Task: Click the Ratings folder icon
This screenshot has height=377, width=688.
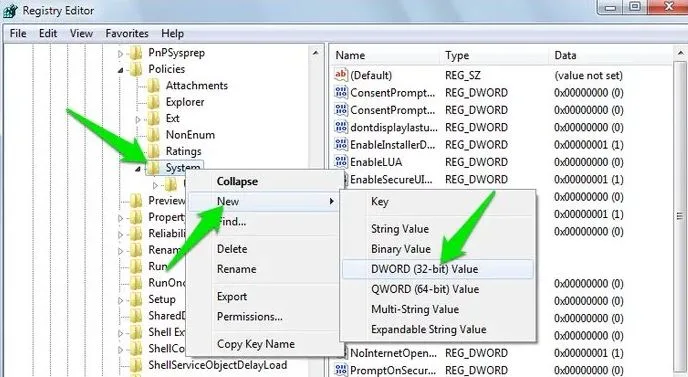Action: (x=154, y=151)
